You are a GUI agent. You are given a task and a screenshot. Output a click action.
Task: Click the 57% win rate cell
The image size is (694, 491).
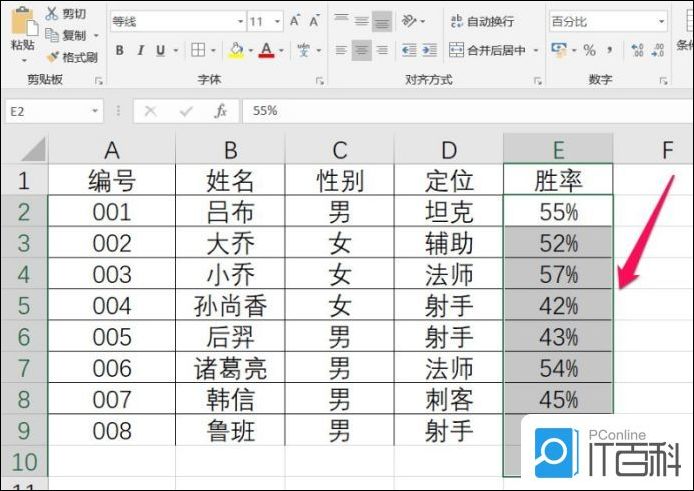pos(558,274)
